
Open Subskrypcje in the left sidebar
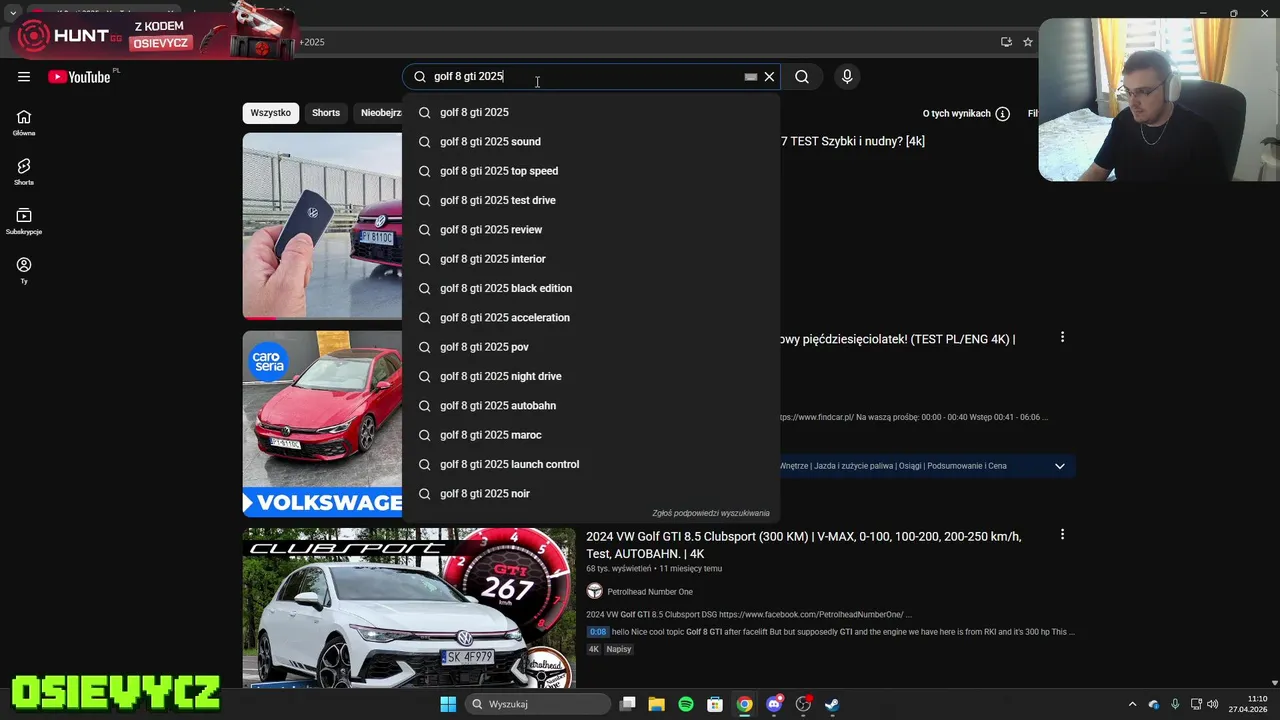click(24, 221)
